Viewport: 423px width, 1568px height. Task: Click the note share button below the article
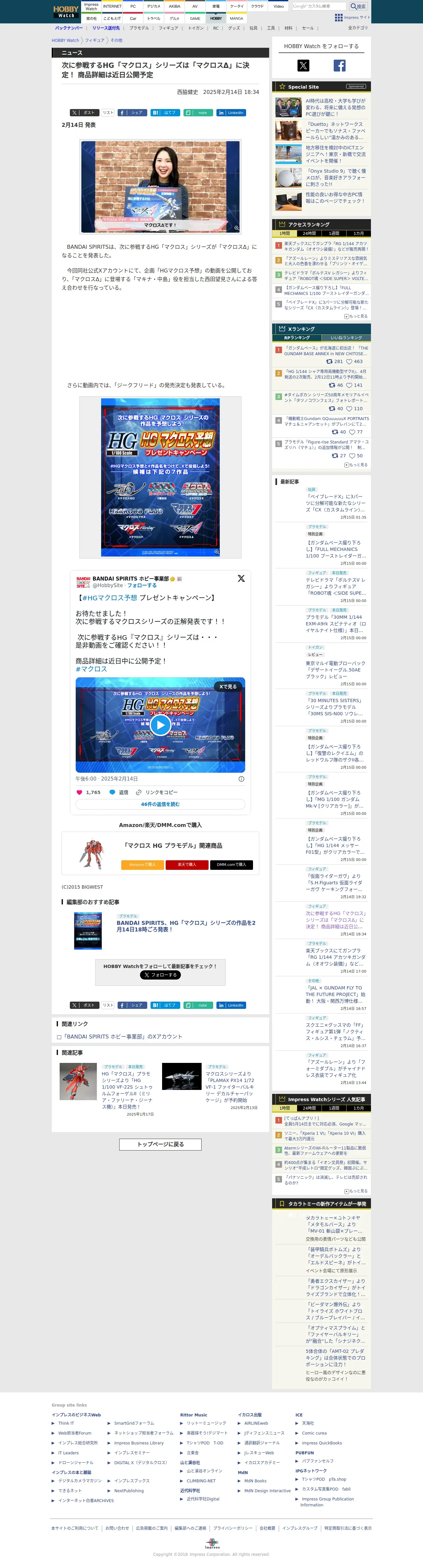tap(198, 1005)
